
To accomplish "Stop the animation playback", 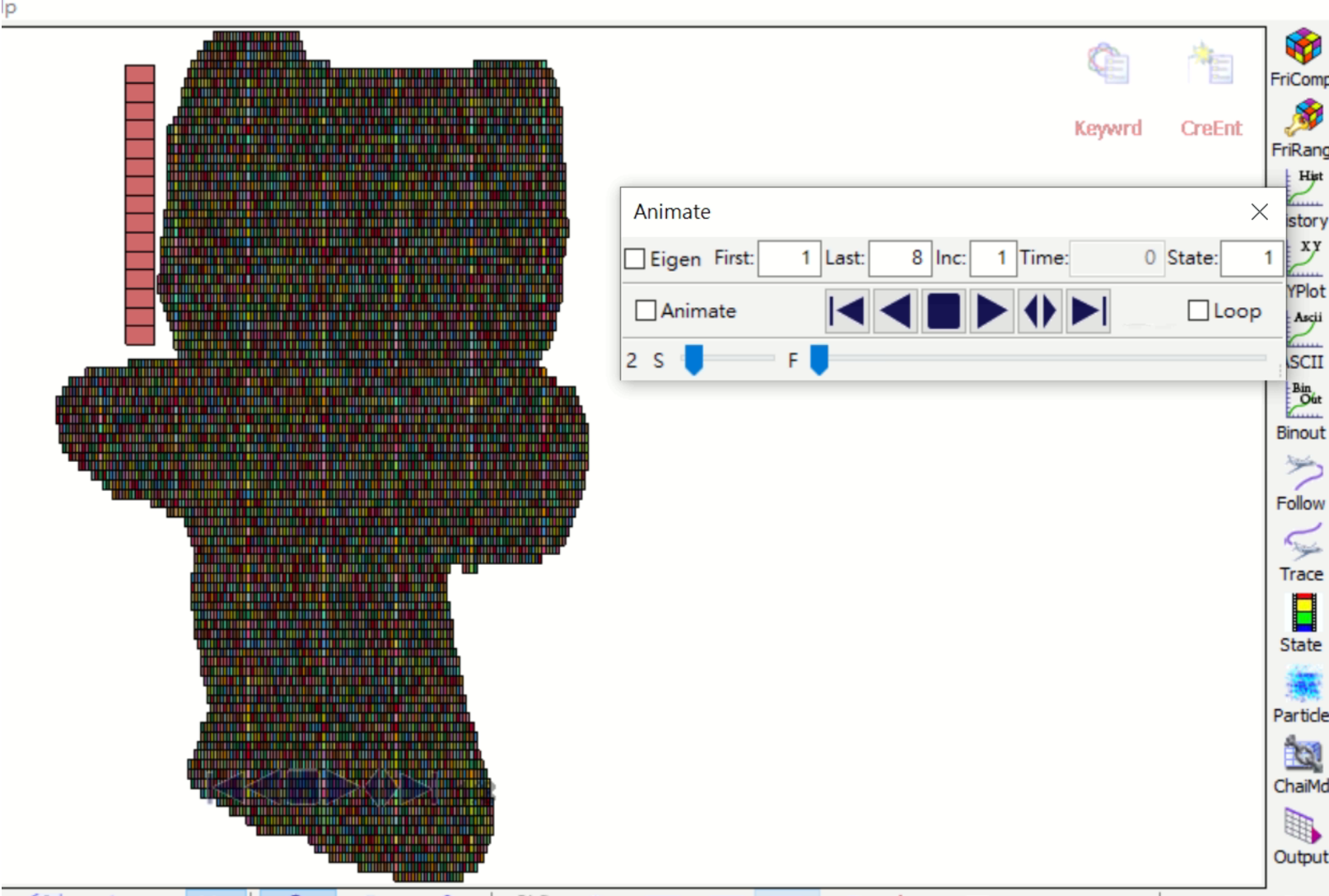I will coord(944,311).
